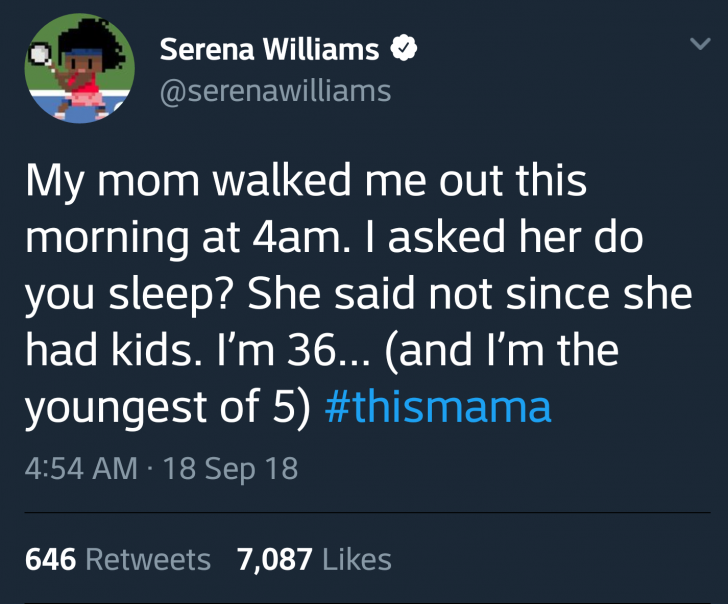728x604 pixels.
Task: Click the 7,087 like count number
Action: click(x=274, y=559)
